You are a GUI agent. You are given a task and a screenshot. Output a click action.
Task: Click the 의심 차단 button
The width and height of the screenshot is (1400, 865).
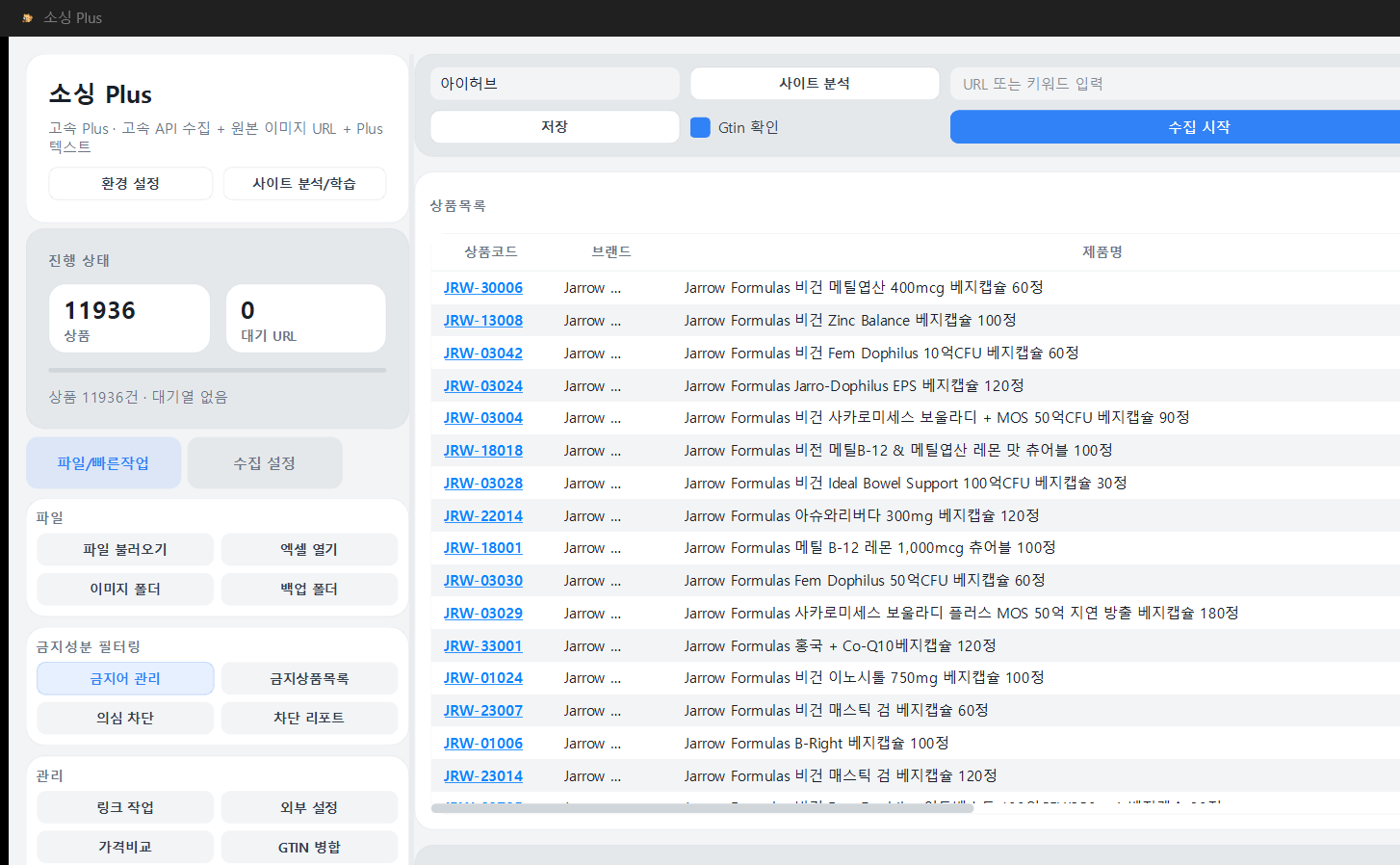point(125,719)
